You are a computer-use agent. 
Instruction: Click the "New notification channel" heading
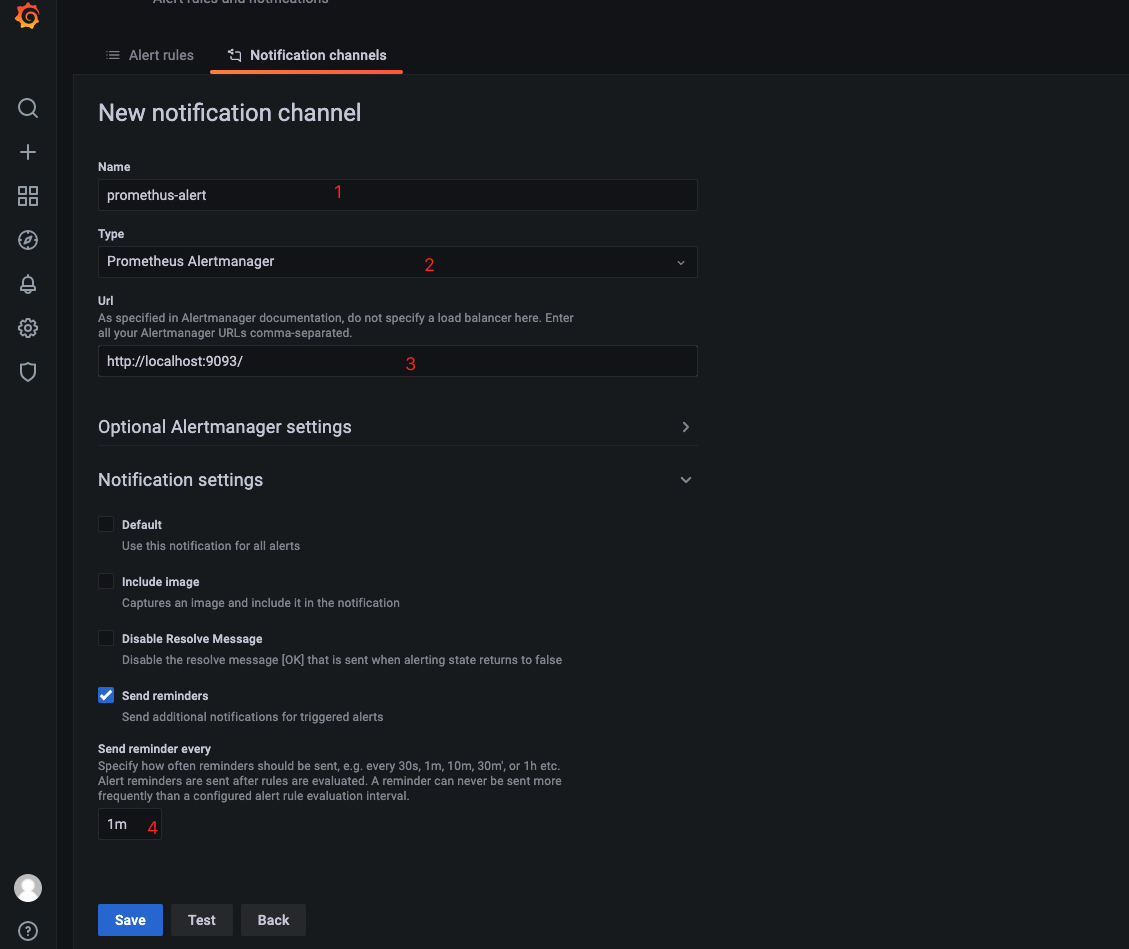pyautogui.click(x=230, y=112)
